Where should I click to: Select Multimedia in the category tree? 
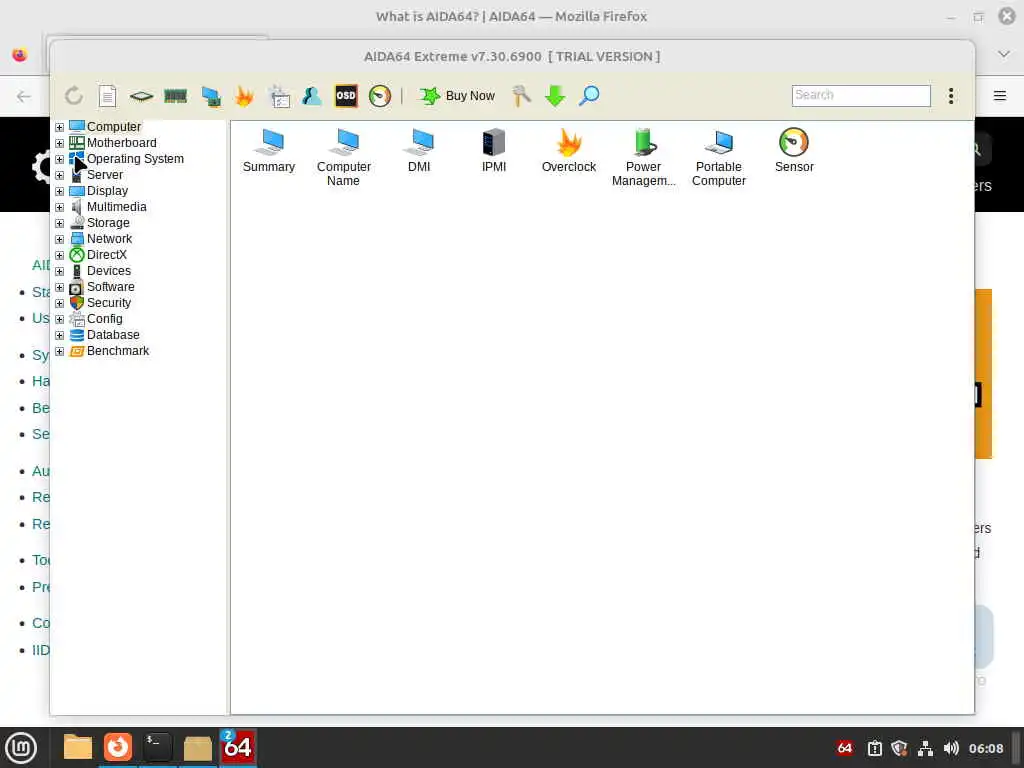(x=116, y=207)
